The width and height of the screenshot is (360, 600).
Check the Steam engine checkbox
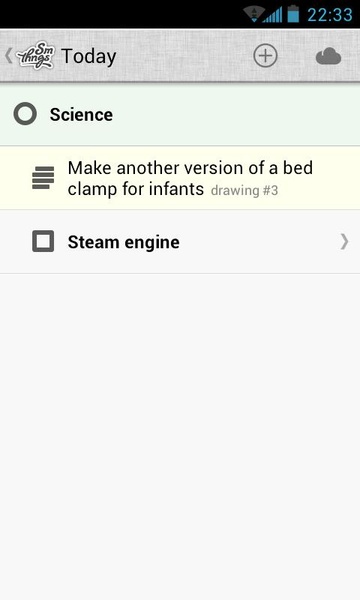(43, 241)
